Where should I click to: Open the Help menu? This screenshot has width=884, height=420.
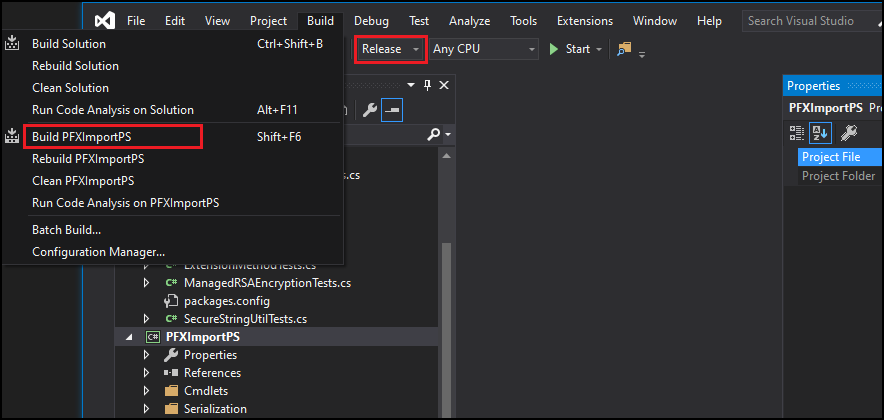point(709,21)
